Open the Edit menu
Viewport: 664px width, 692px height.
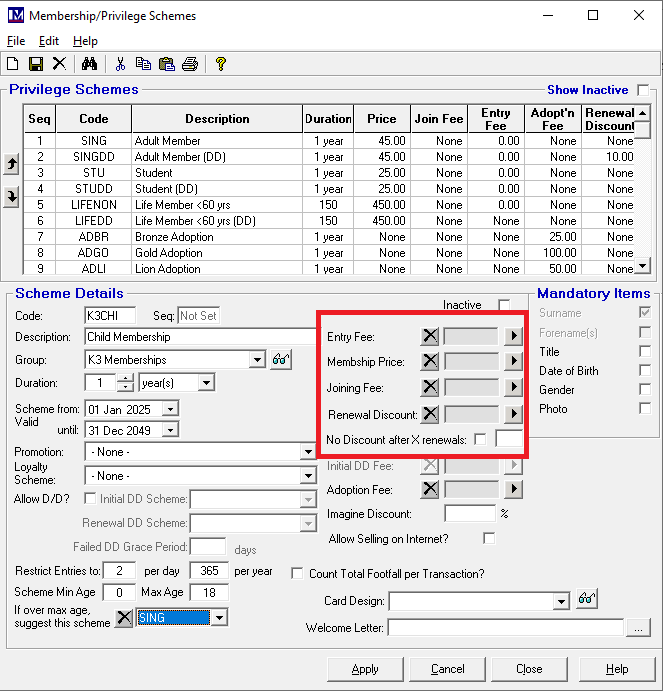tap(49, 41)
